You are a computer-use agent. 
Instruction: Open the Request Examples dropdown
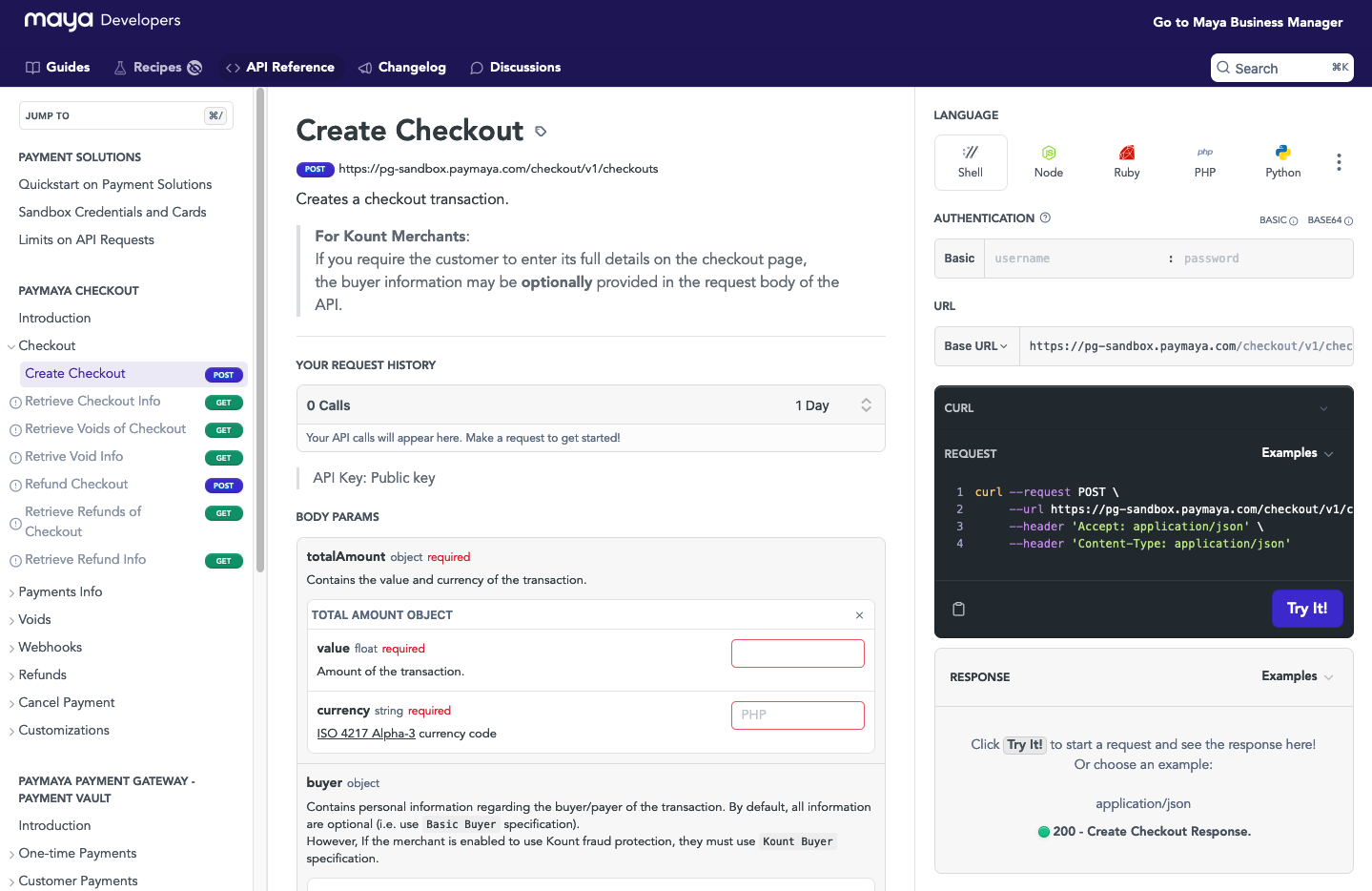(x=1297, y=453)
